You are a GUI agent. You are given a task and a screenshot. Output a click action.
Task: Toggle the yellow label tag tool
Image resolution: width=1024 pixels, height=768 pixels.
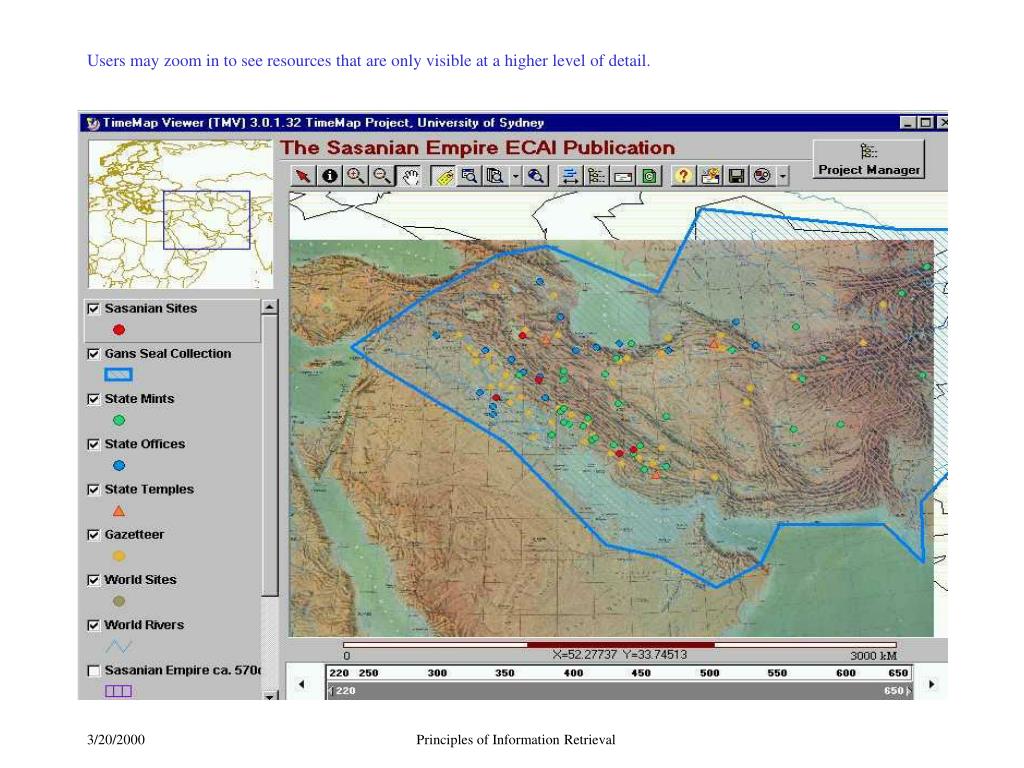[443, 176]
